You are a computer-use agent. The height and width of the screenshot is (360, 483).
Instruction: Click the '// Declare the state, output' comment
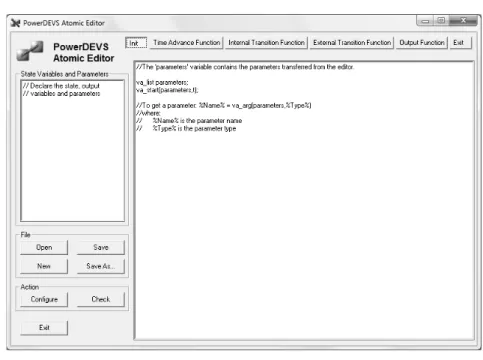(x=61, y=86)
